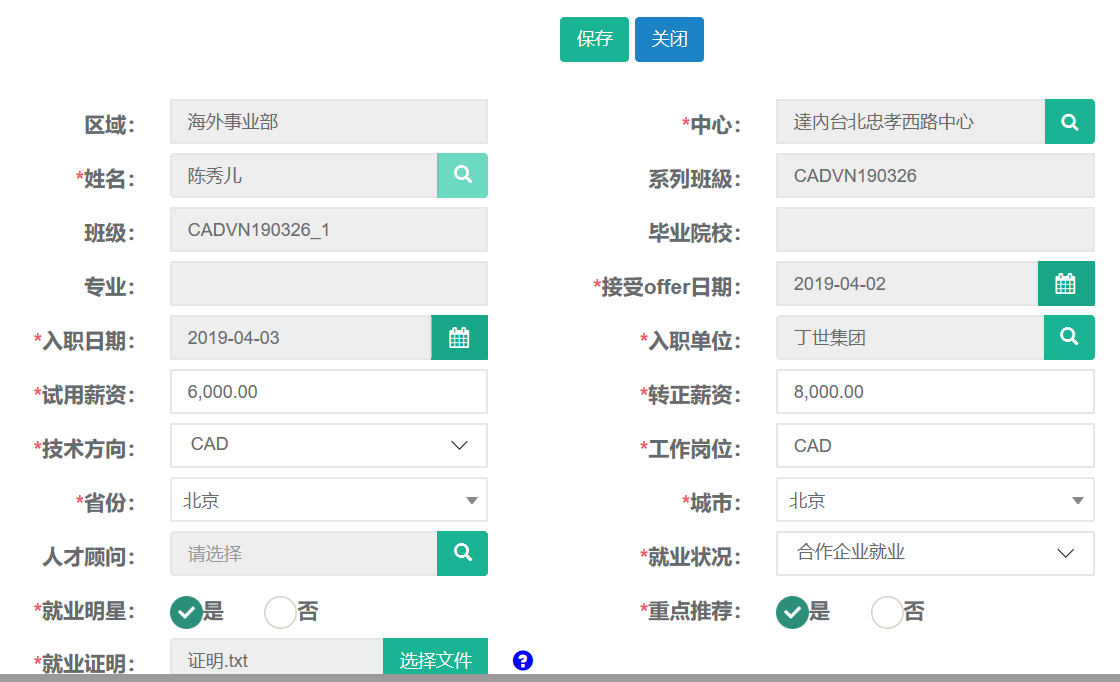Viewport: 1120px width, 682px height.
Task: Open calendar for 接受offer日期
Action: [x=1066, y=284]
